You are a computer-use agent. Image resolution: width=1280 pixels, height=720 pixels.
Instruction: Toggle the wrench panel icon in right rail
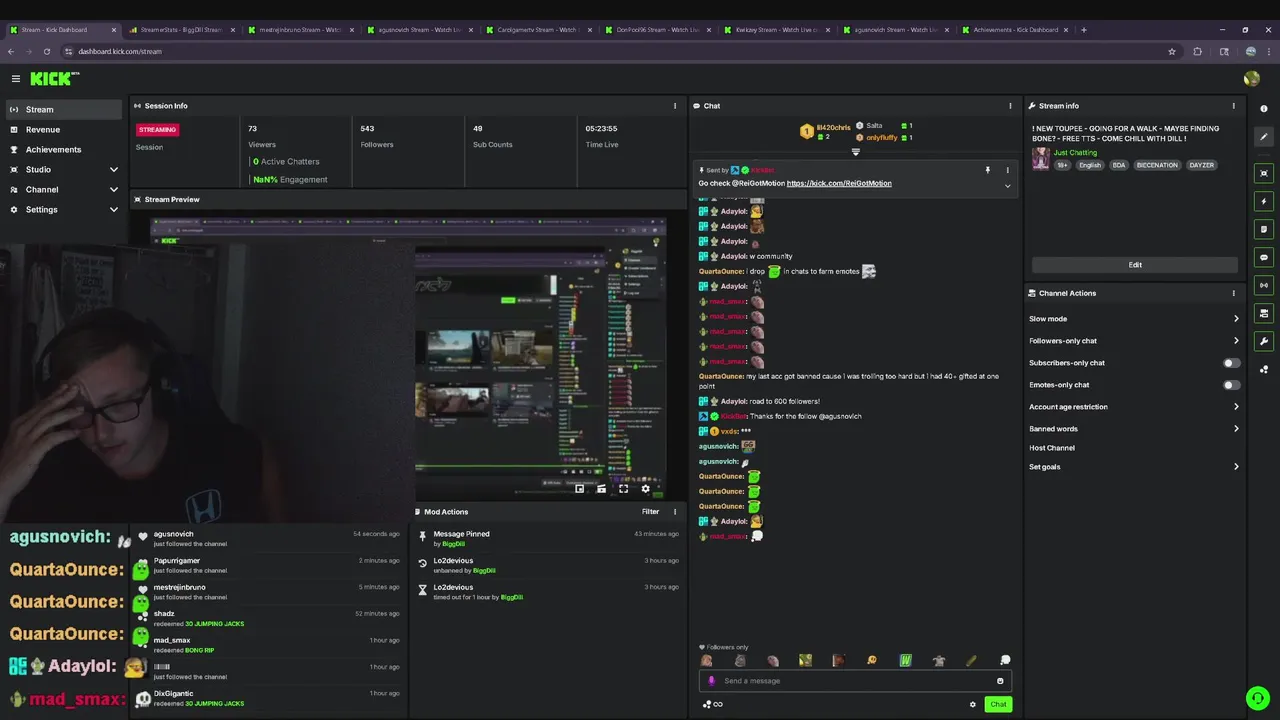[1264, 341]
